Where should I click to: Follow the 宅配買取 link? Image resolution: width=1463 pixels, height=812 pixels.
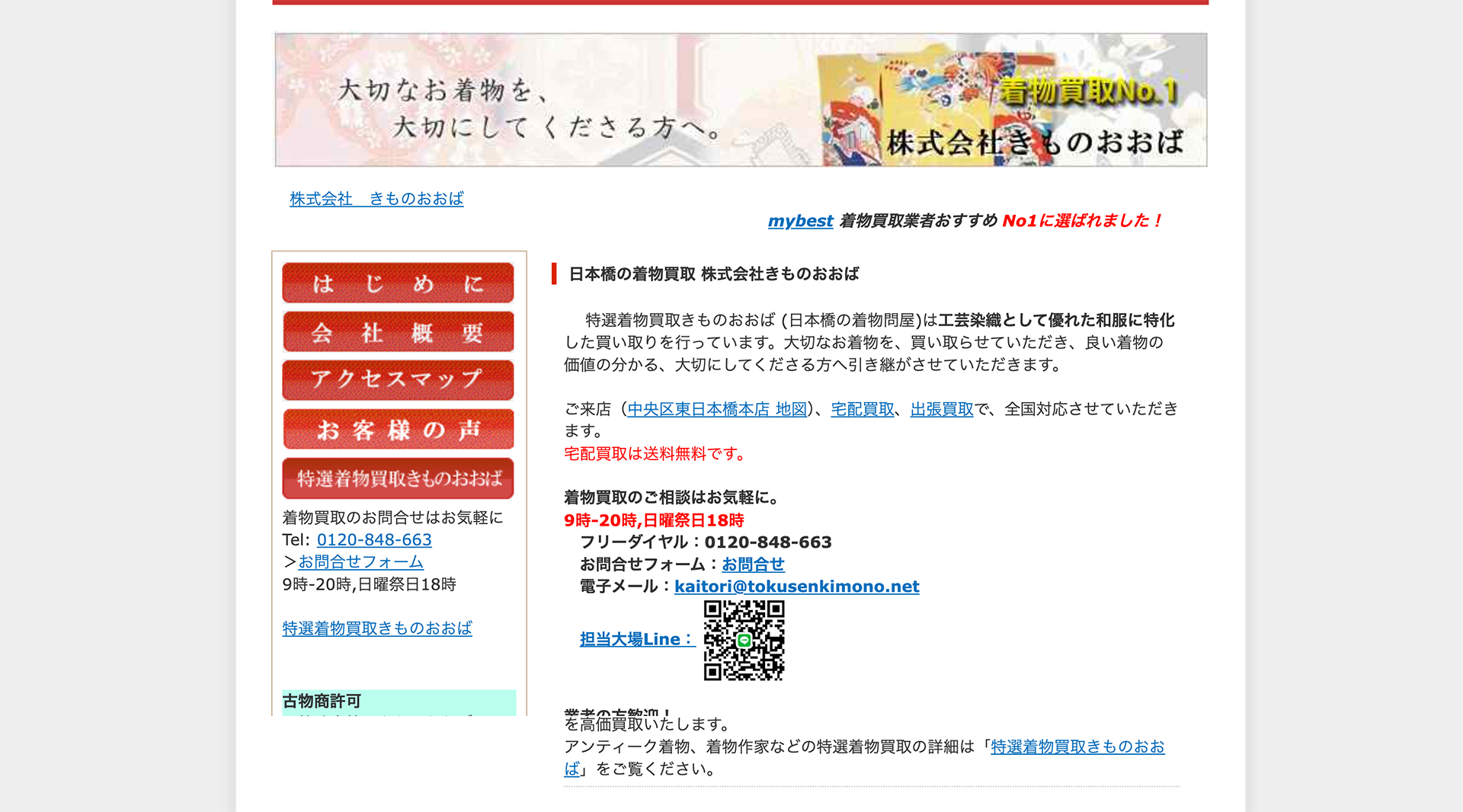tap(863, 409)
